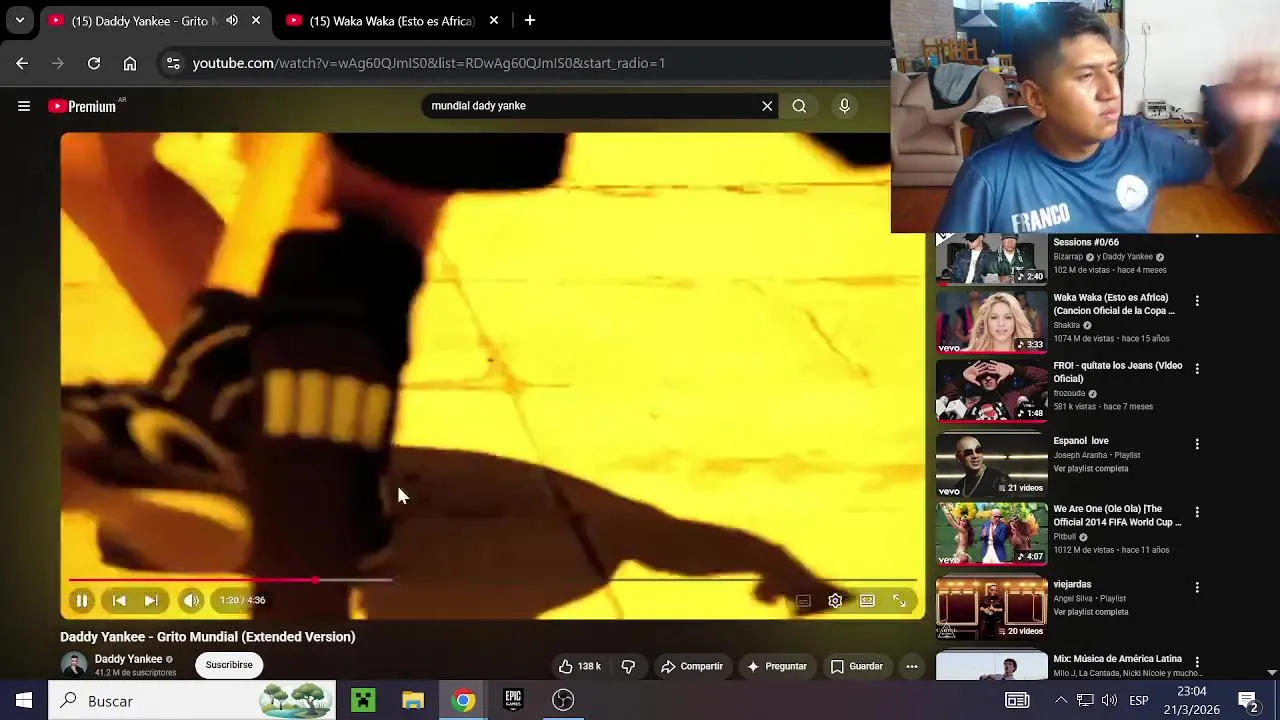Screen dimensions: 1280x720
Task: Close the Daddy Yankee browser tab
Action: point(256,20)
